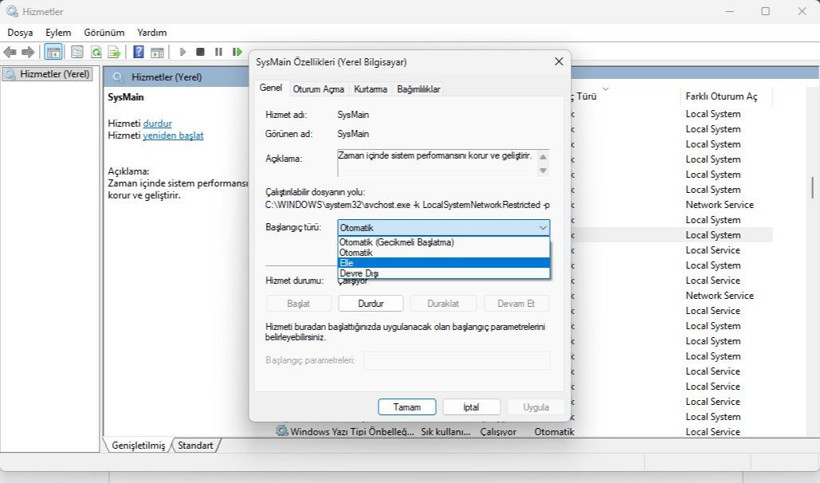Click the Forward arrow in the toolbar

[28, 52]
